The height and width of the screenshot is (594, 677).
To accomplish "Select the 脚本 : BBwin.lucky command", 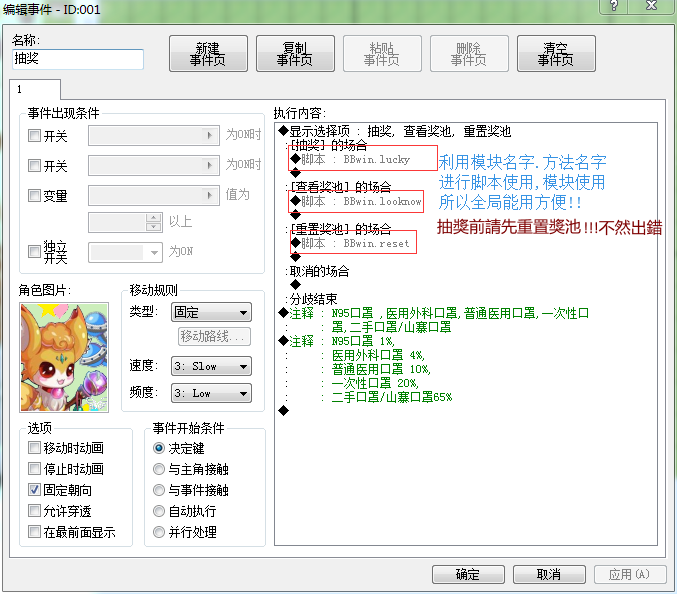I will 350,159.
